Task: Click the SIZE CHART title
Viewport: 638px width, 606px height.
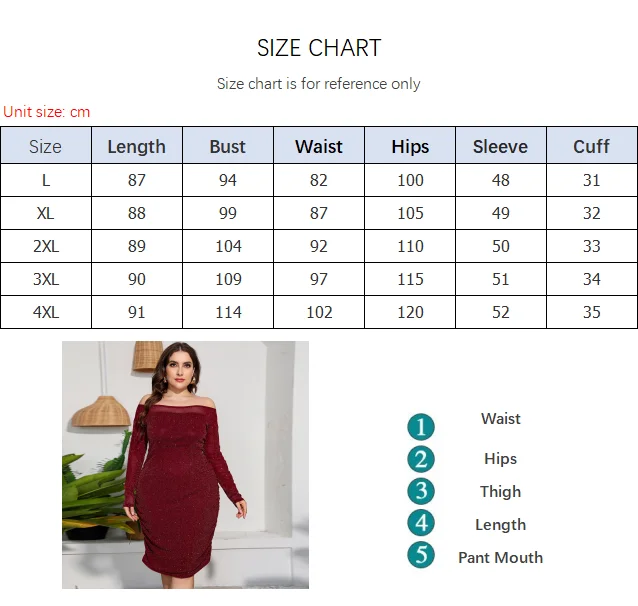Action: coord(319,48)
